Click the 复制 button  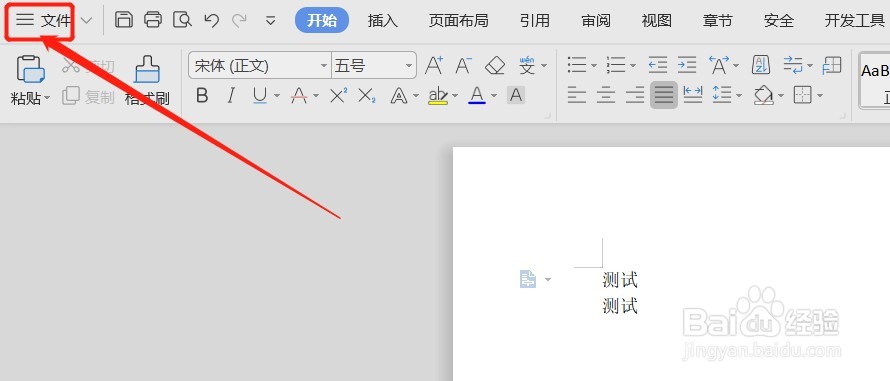88,97
